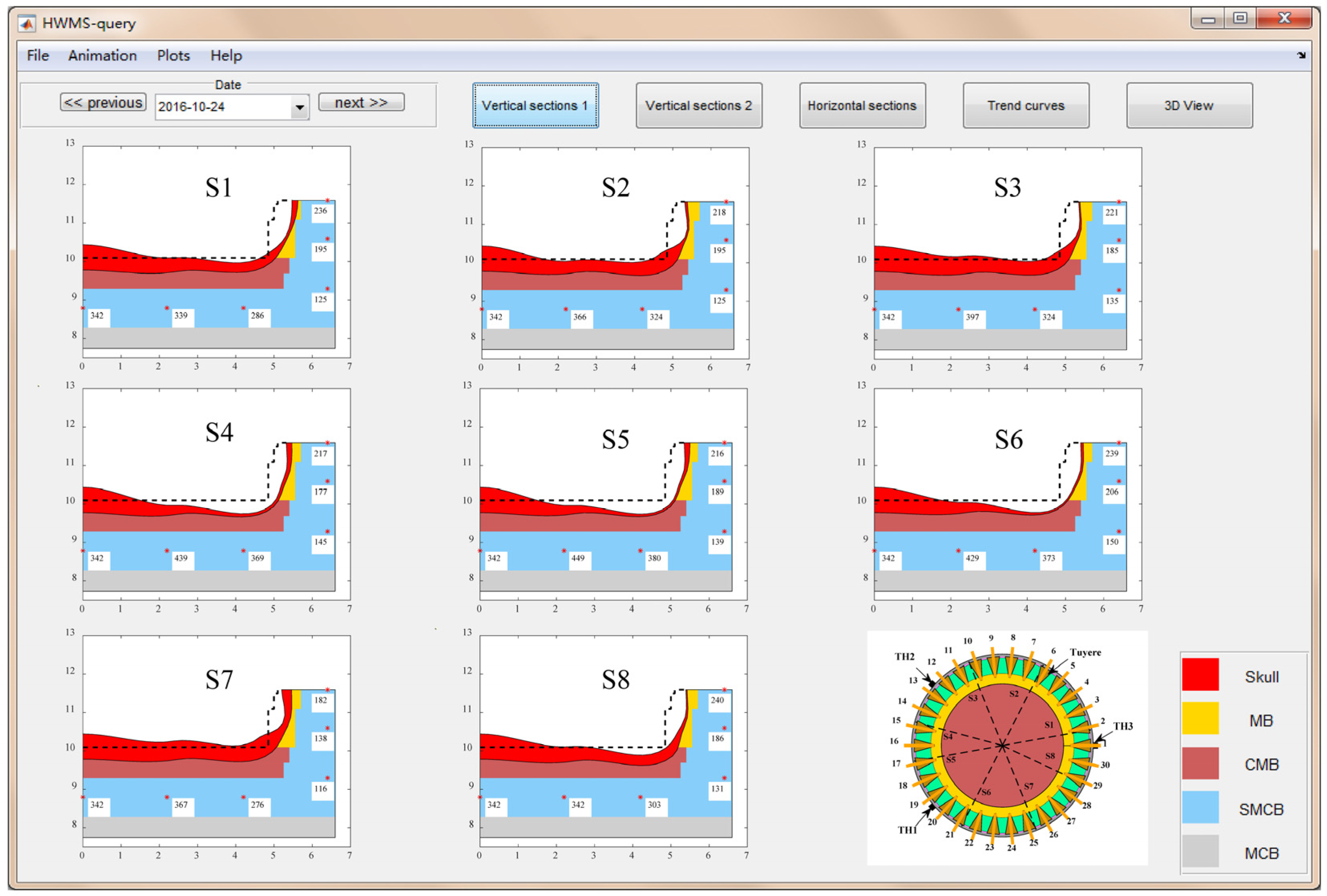Open the Plots menu
Screen dimensions: 1327x896
point(173,55)
